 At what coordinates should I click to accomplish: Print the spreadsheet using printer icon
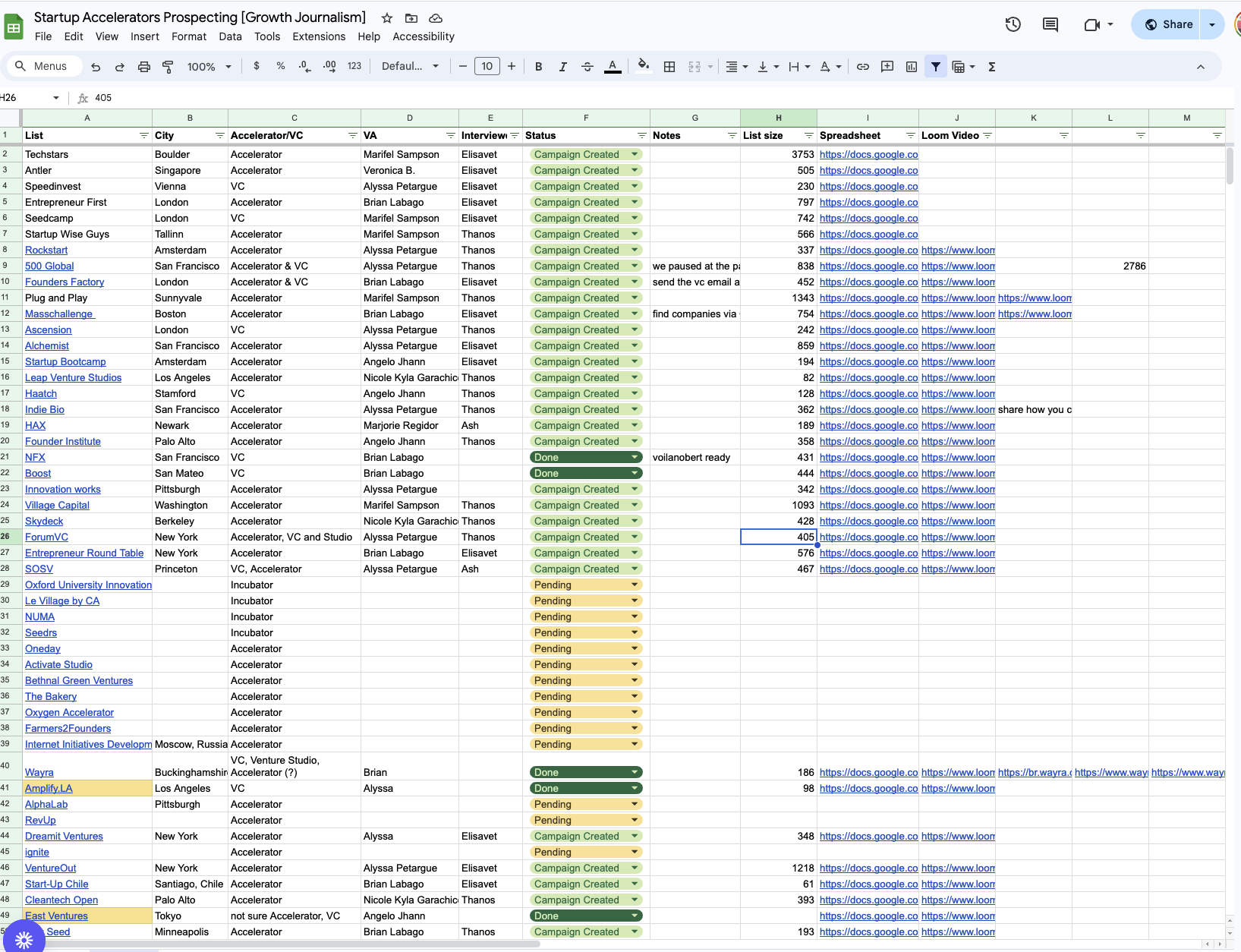[144, 67]
